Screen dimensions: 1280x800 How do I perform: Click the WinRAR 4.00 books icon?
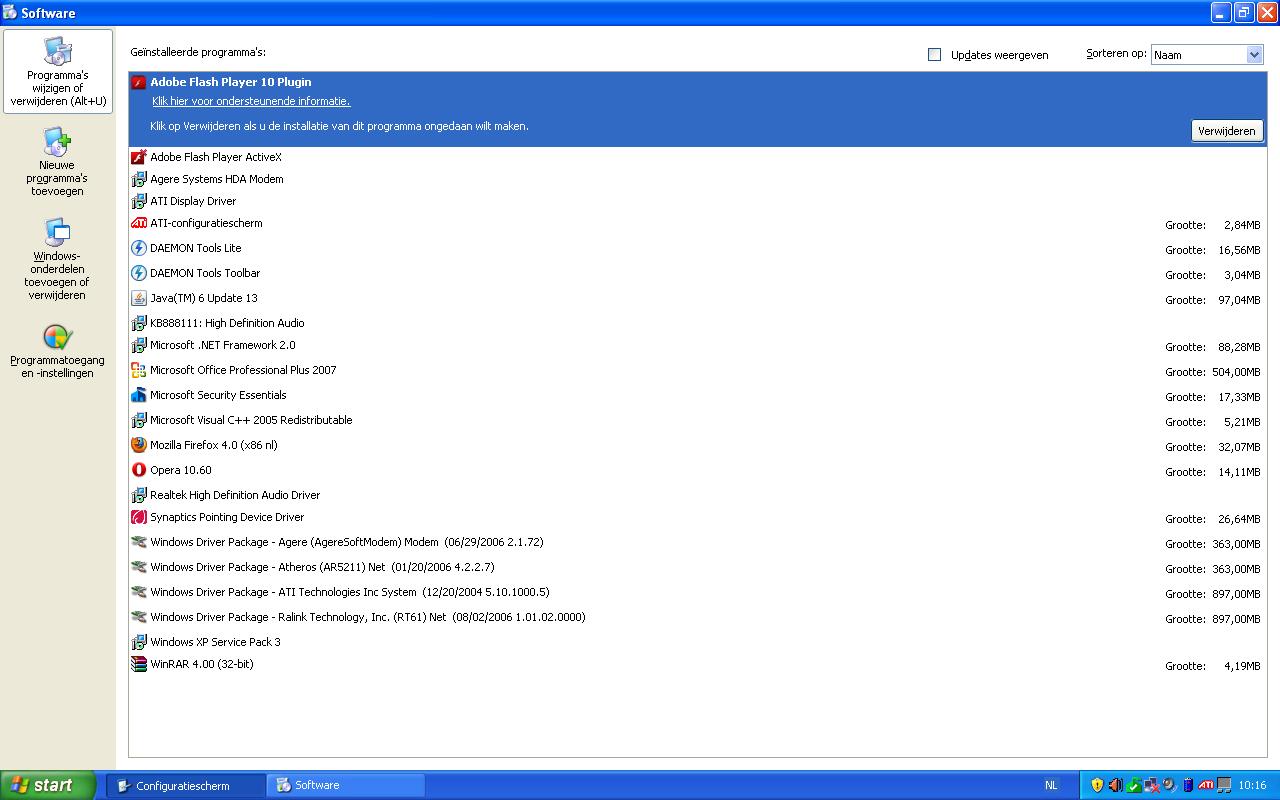pos(139,664)
